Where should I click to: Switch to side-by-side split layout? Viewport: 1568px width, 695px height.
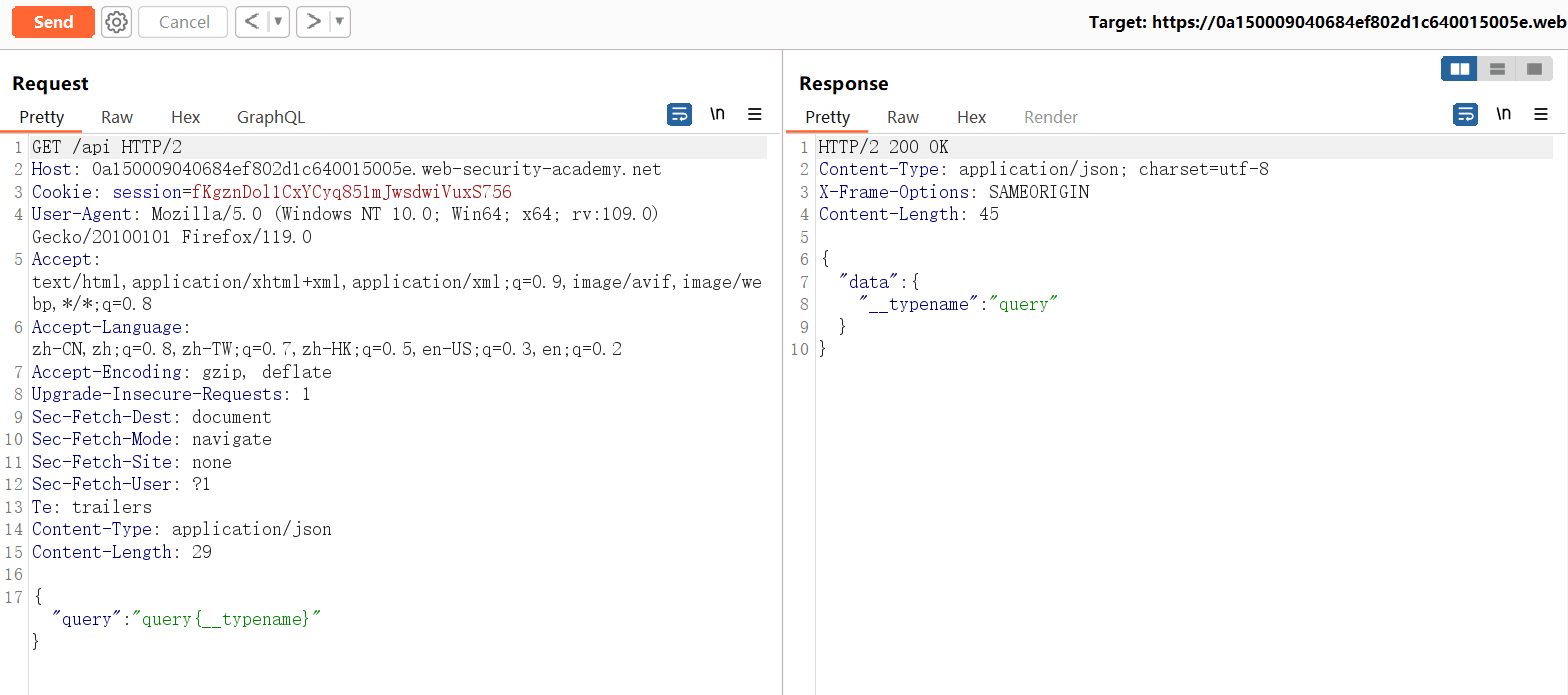click(1459, 69)
